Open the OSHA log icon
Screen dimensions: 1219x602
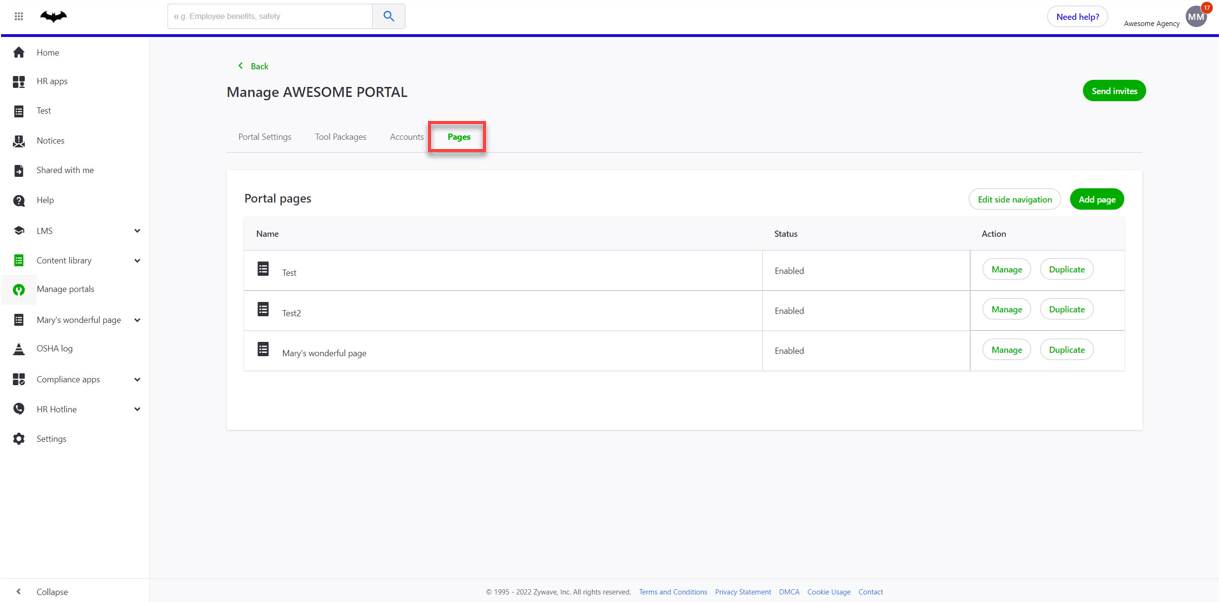(17, 348)
